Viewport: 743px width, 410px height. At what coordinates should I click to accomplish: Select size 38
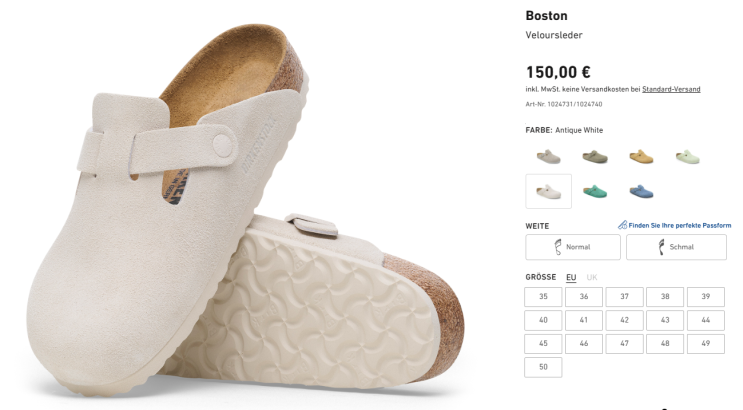tap(665, 297)
